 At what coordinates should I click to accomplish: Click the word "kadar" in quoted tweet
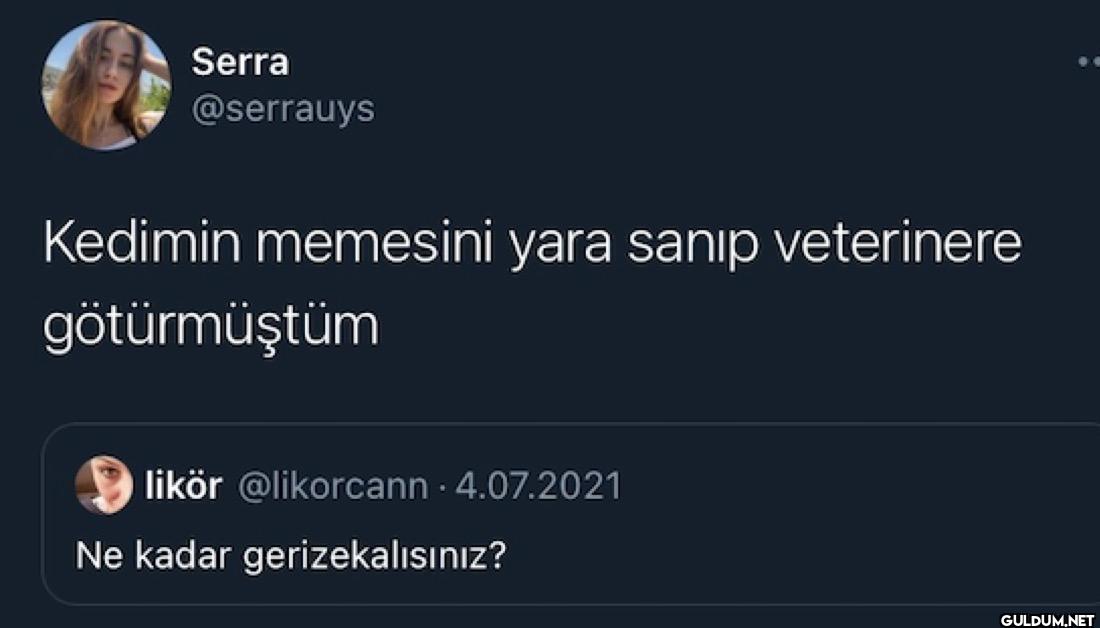[x=182, y=556]
